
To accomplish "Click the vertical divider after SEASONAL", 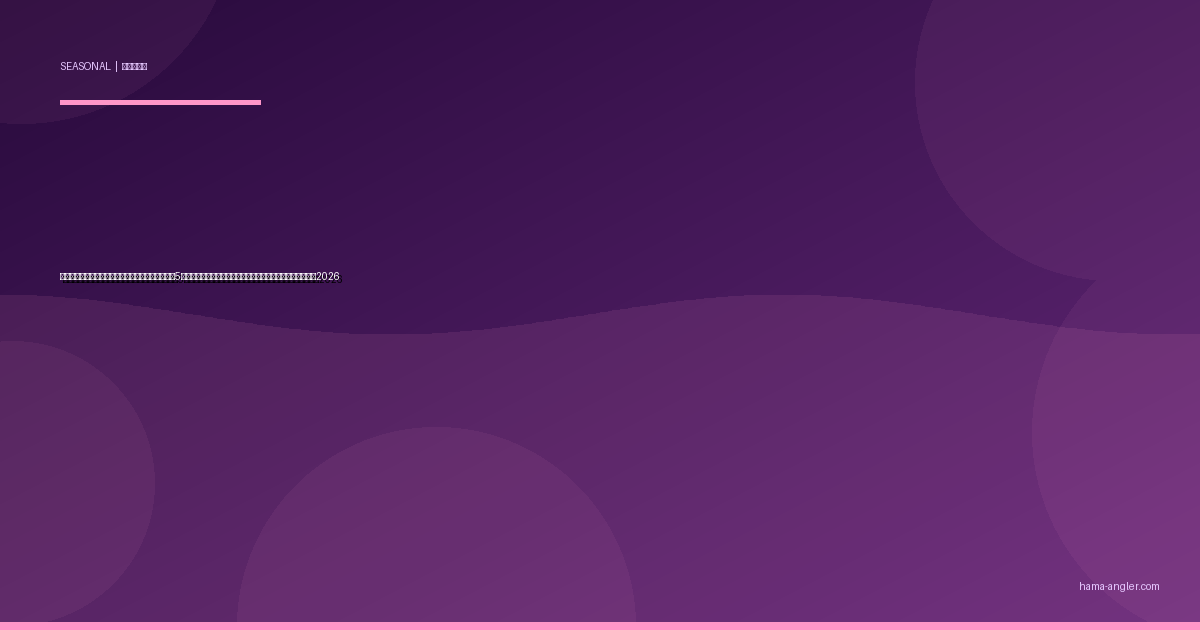I will (x=116, y=67).
